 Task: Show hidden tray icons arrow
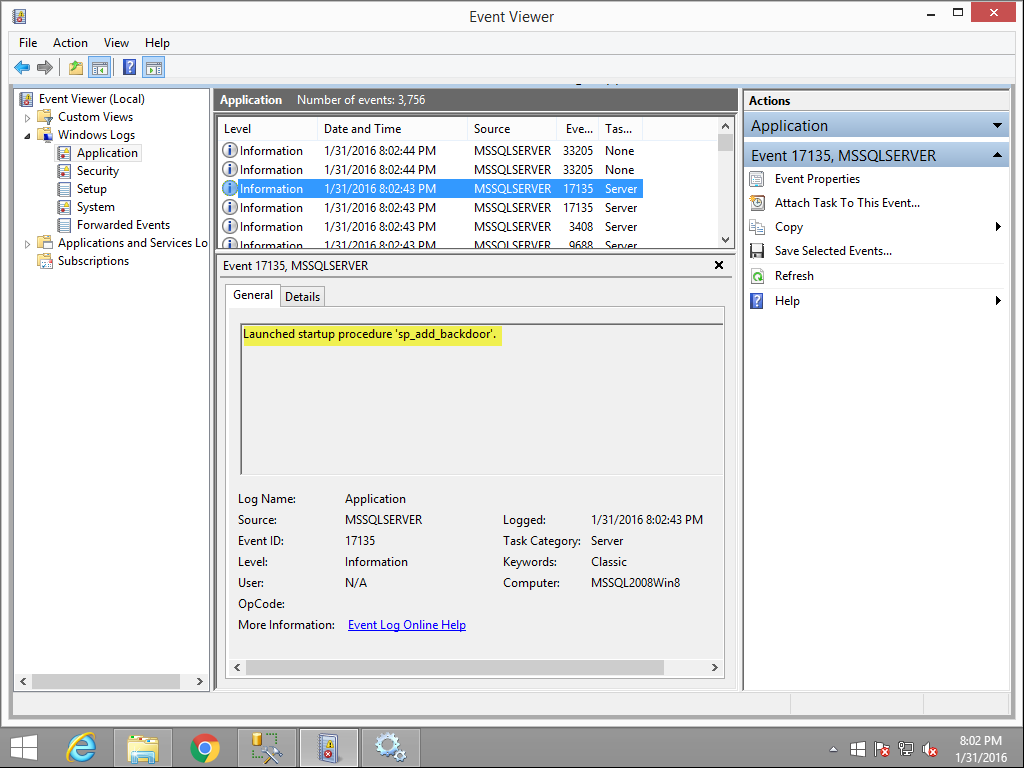click(833, 749)
